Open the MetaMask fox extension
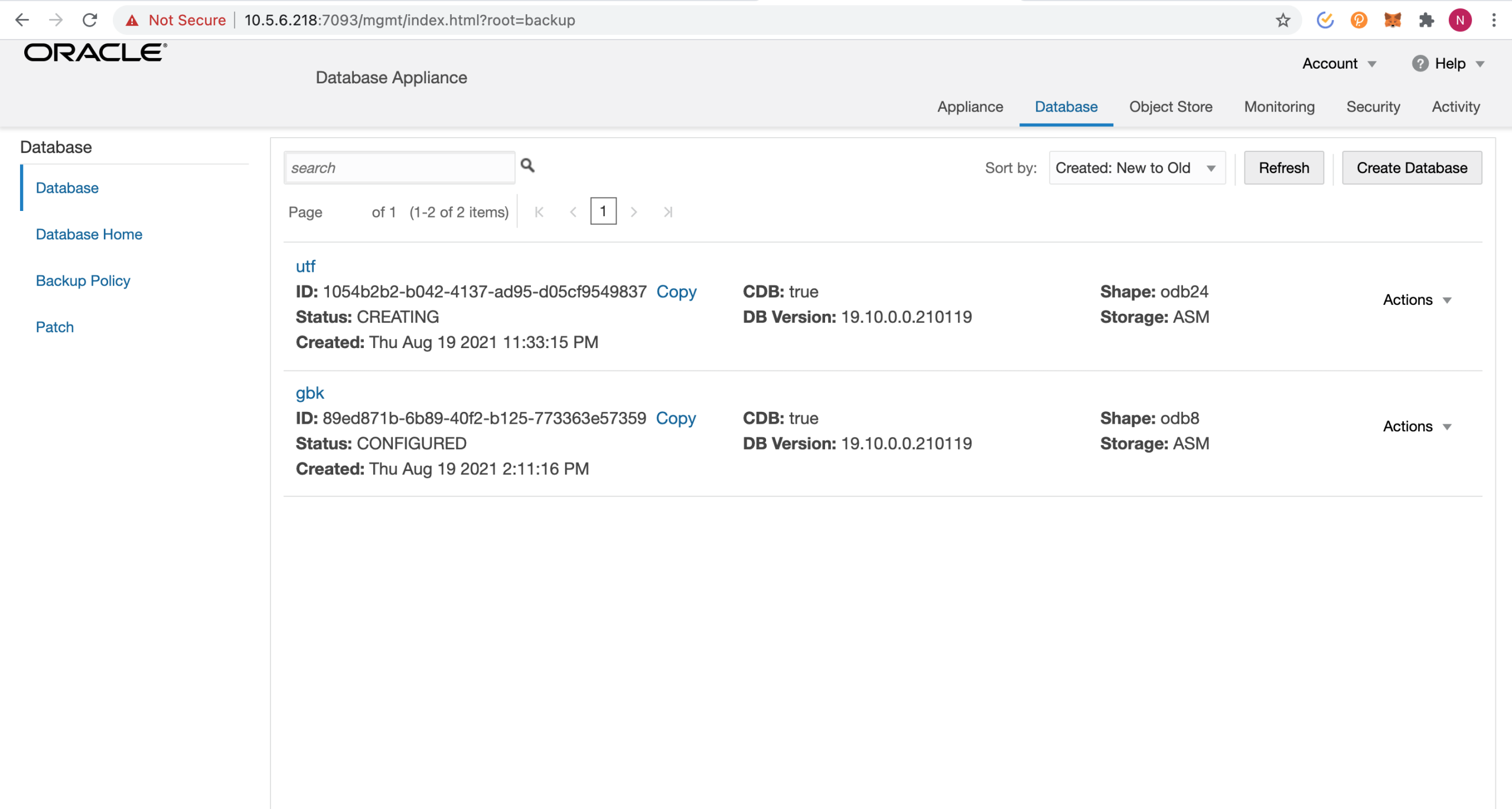Viewport: 1512px width, 809px height. (x=1392, y=20)
